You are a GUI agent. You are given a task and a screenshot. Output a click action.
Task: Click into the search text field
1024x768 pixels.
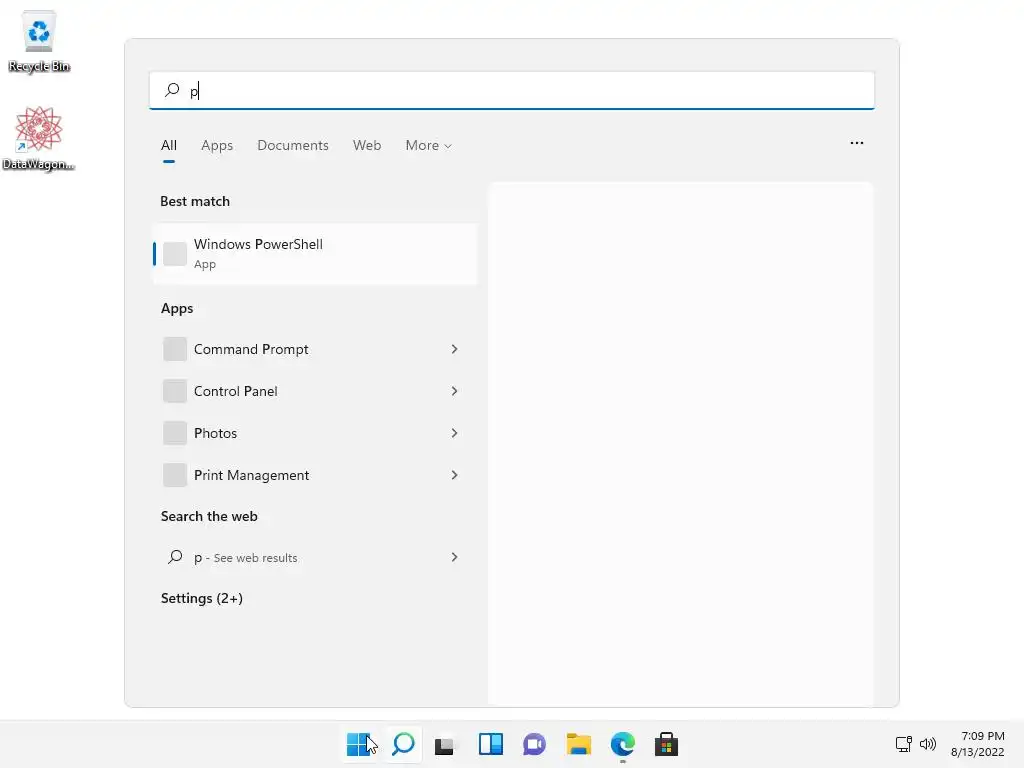click(512, 90)
